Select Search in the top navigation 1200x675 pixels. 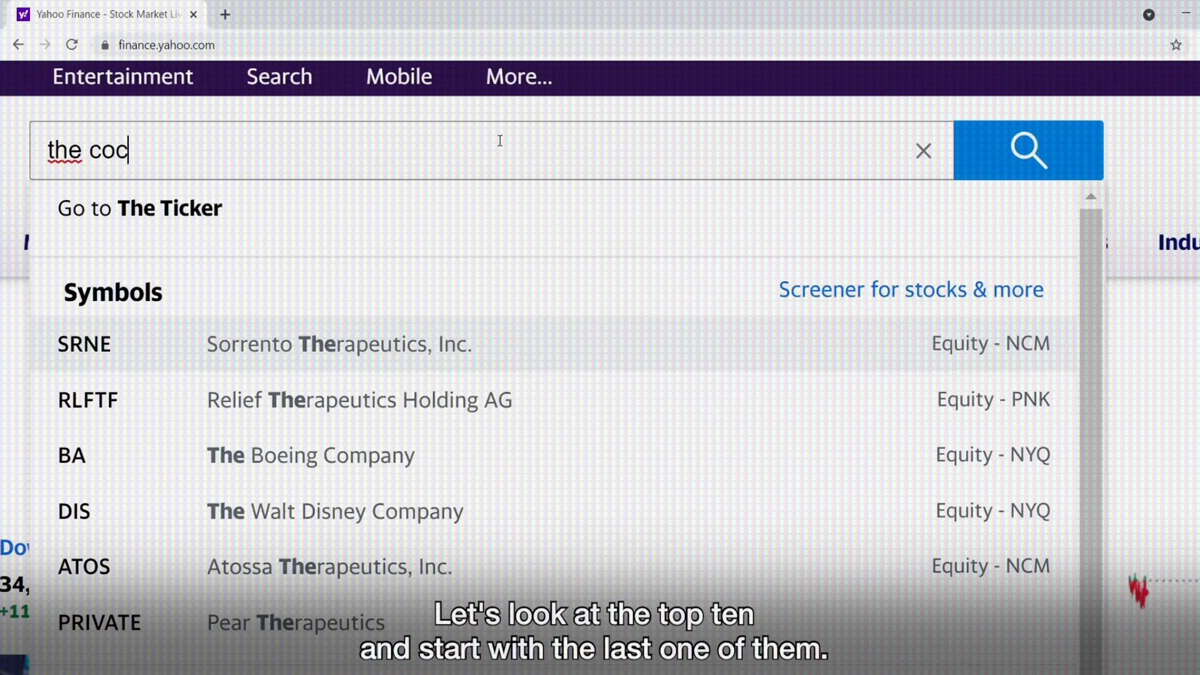pyautogui.click(x=279, y=77)
